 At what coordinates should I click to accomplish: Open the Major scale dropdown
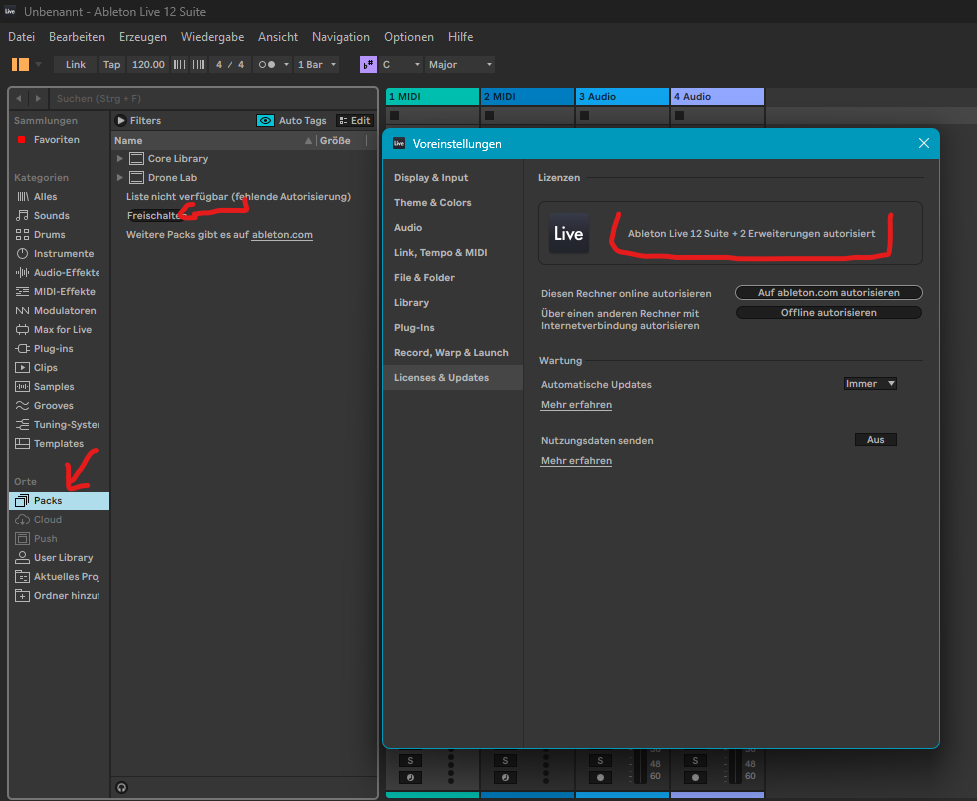[x=460, y=65]
